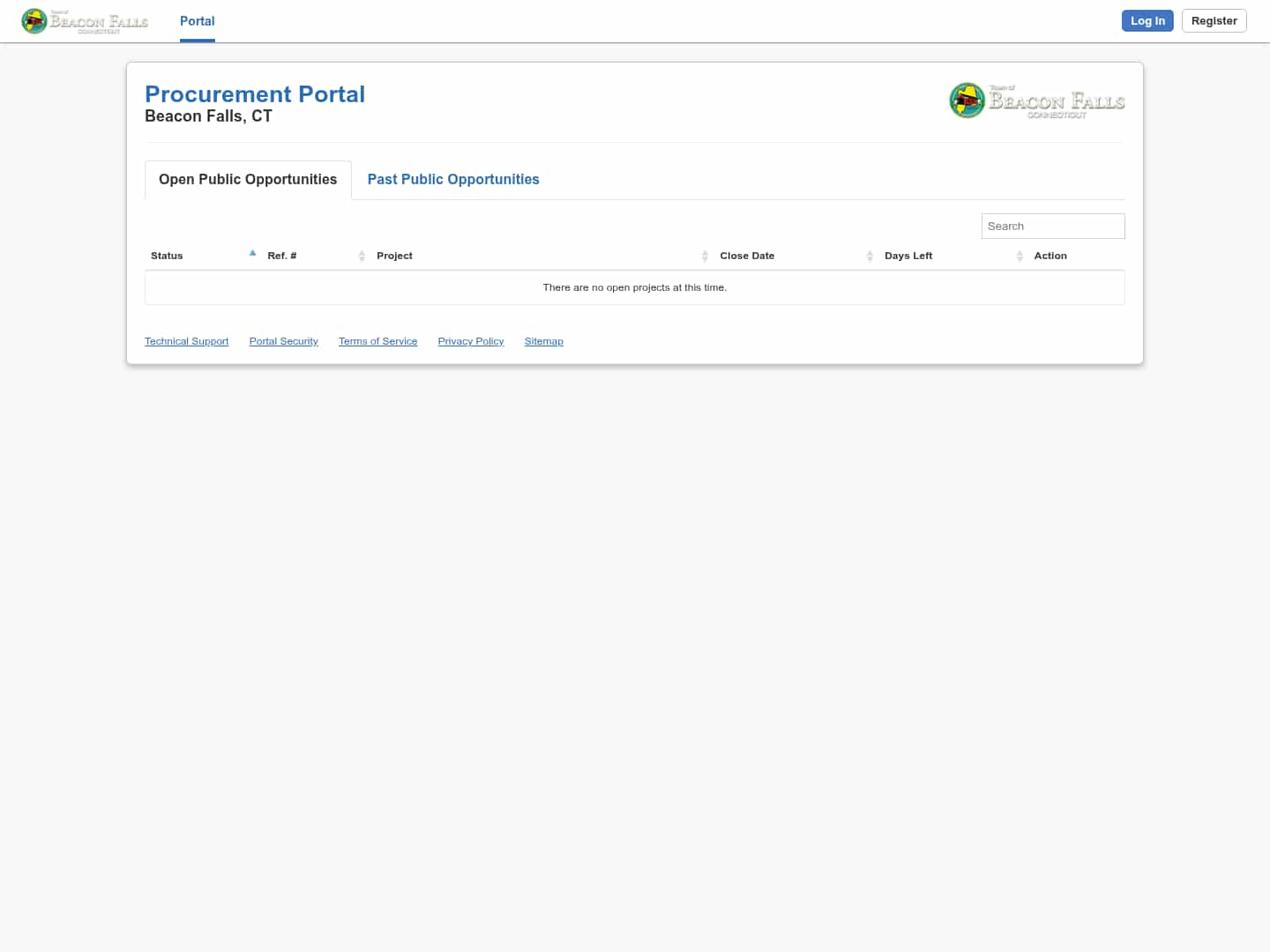Switch to the Past Public Opportunities tab
The image size is (1270, 952).
452,179
